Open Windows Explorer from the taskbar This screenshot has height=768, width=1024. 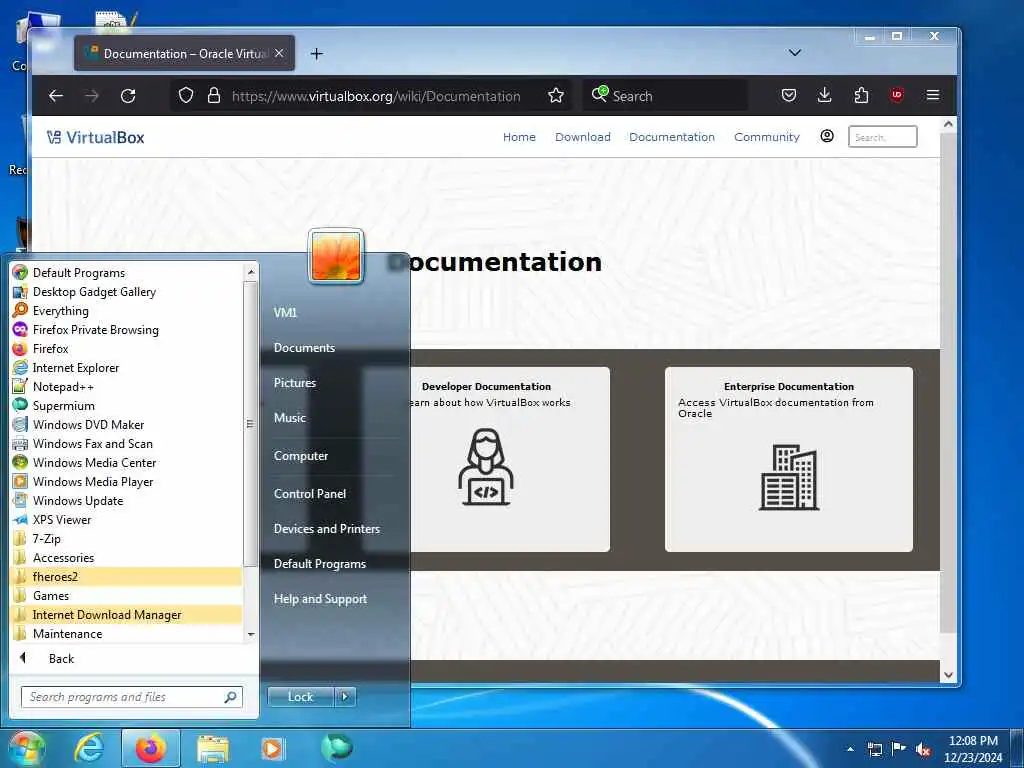click(x=213, y=749)
